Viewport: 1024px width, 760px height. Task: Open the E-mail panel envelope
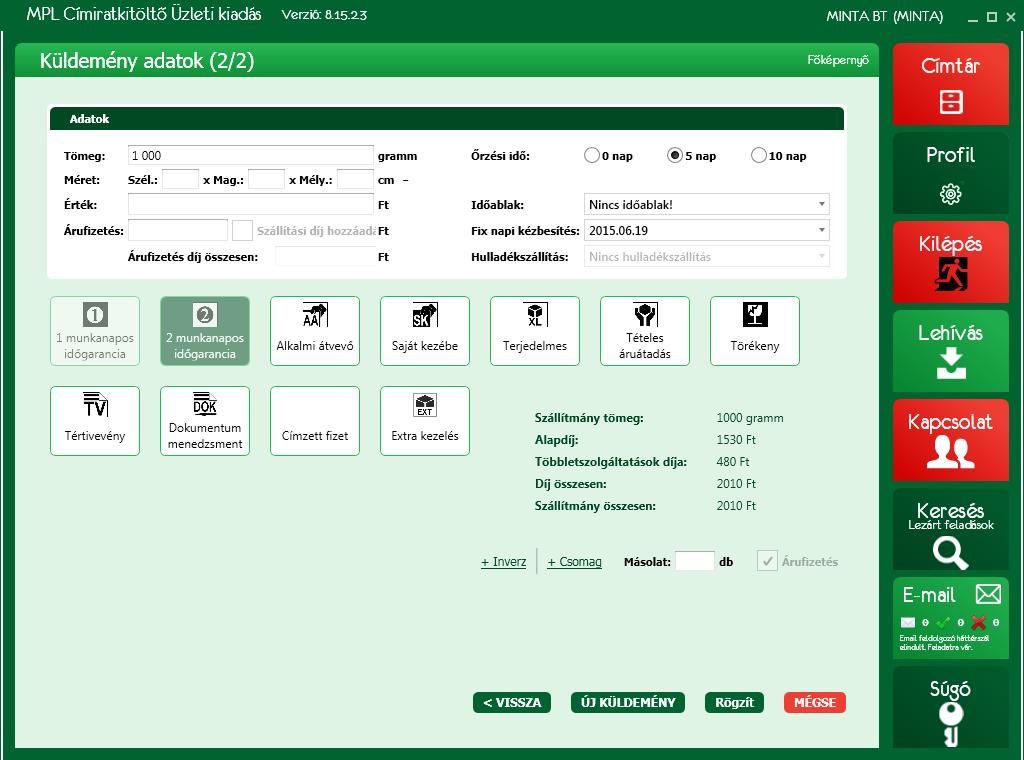coord(988,594)
